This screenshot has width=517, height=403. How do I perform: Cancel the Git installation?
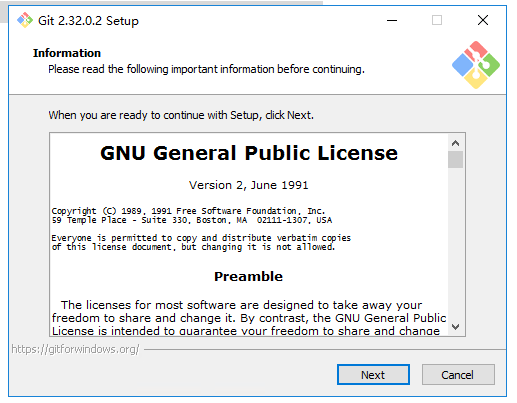(458, 375)
